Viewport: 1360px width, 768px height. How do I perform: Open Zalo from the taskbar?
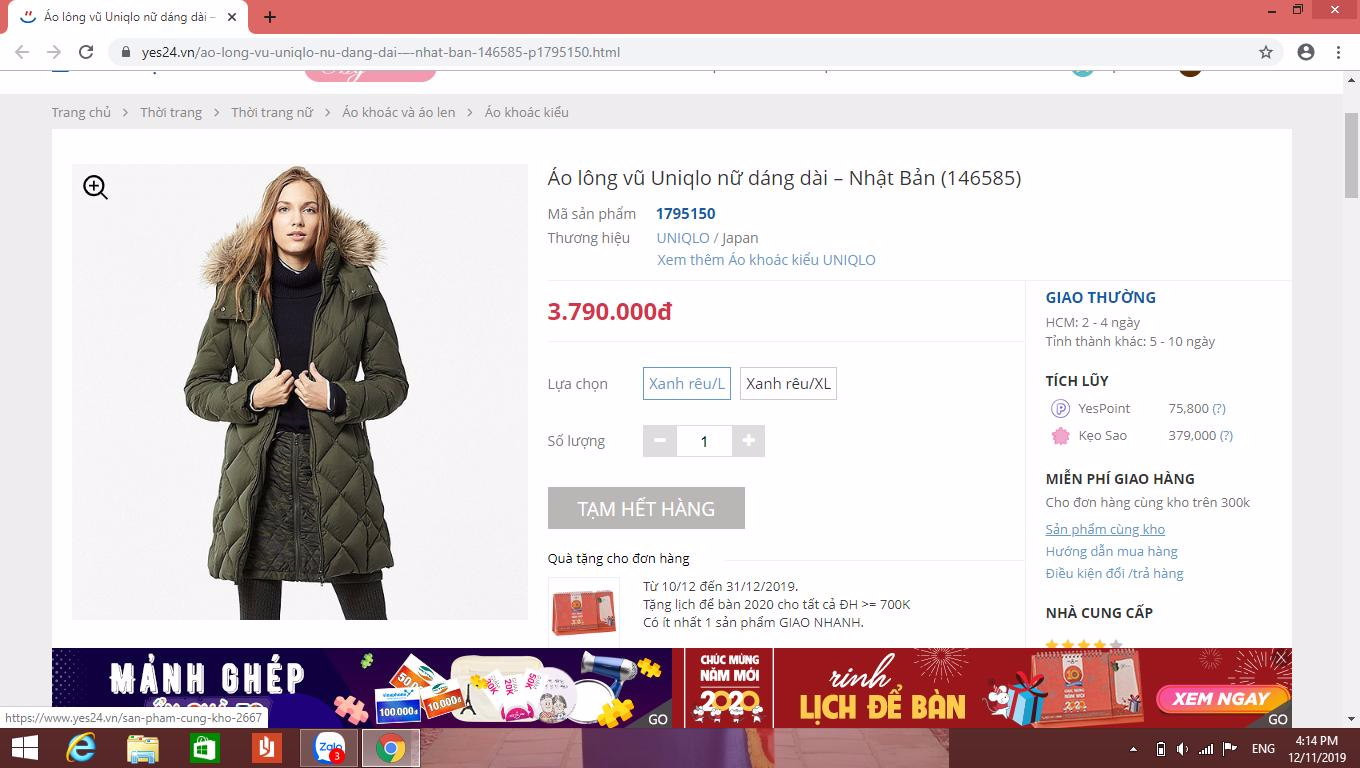click(329, 748)
